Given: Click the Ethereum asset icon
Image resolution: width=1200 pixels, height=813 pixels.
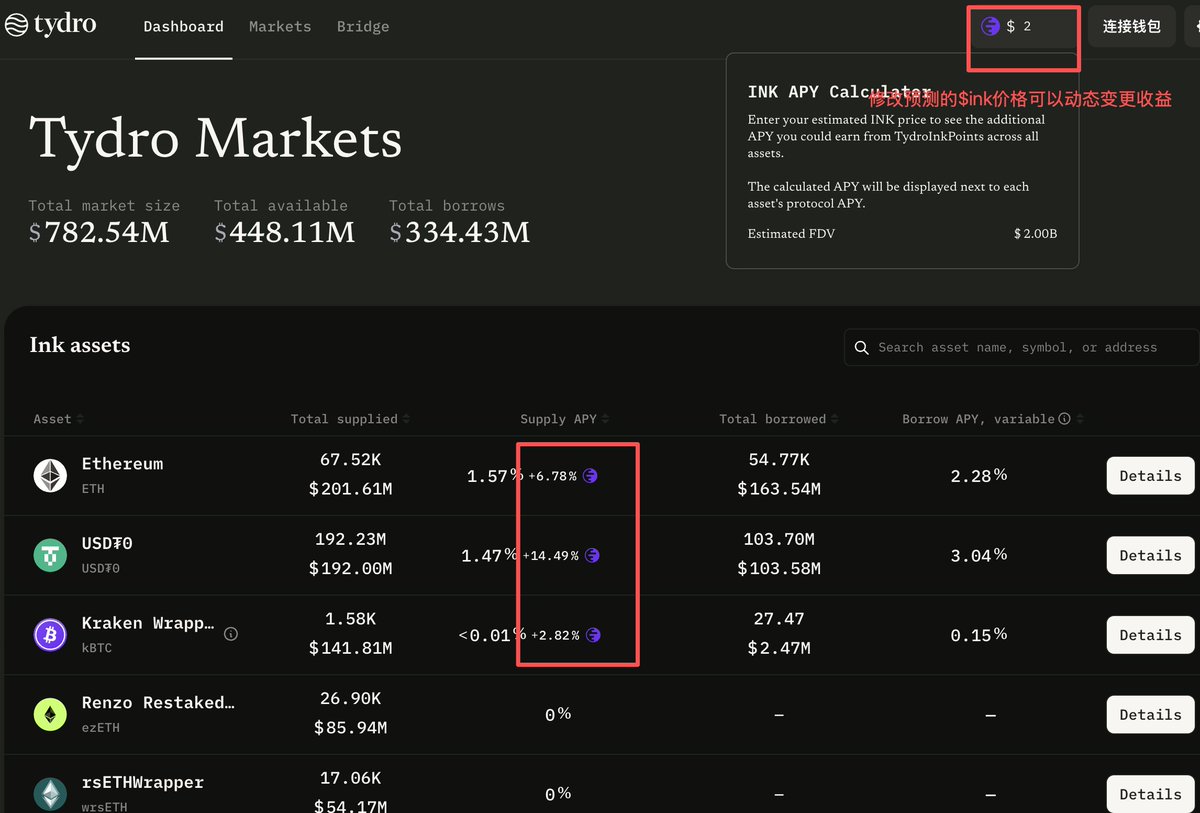Looking at the screenshot, I should (50, 475).
